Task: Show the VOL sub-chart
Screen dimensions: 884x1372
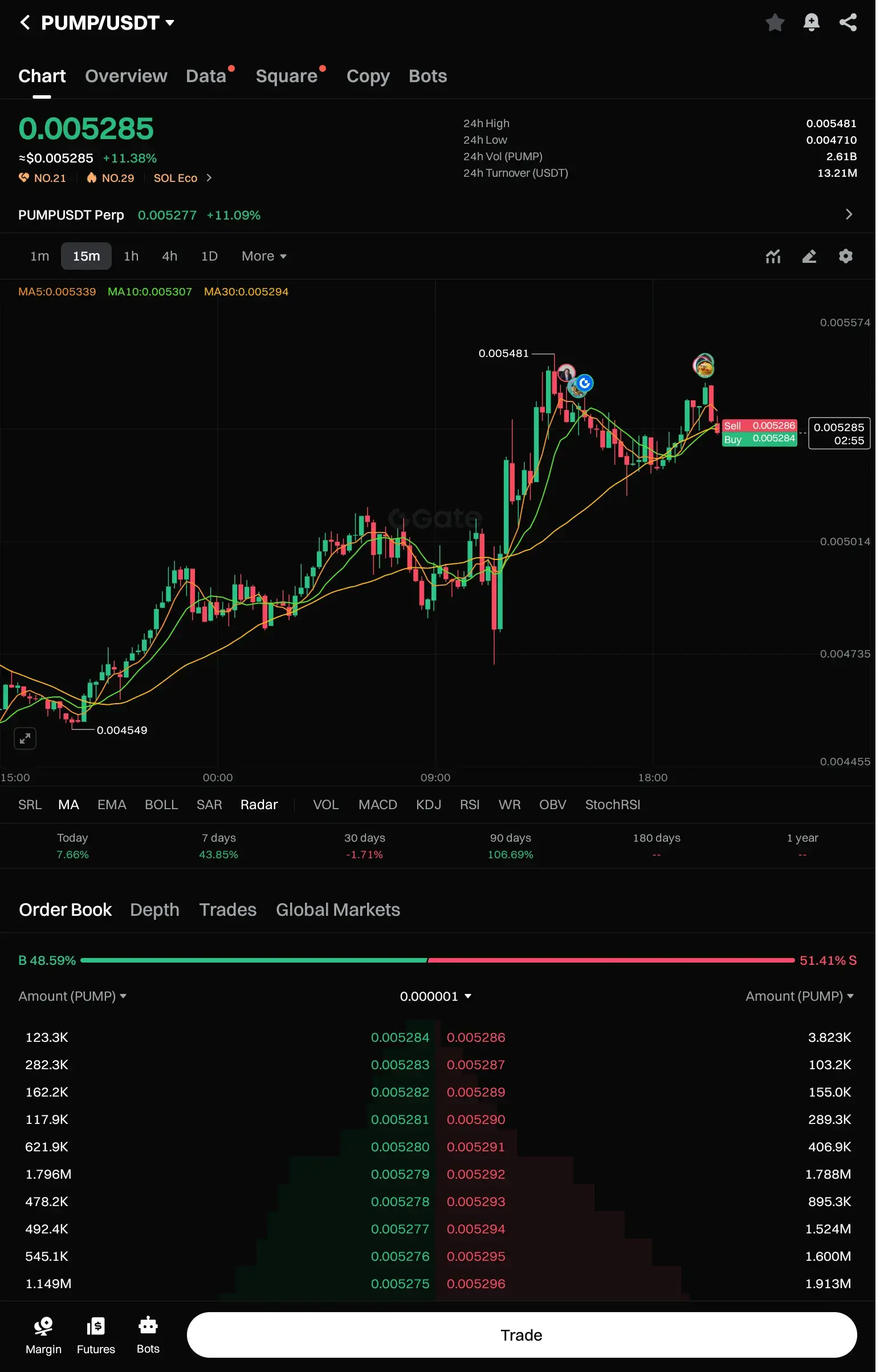Action: tap(325, 805)
